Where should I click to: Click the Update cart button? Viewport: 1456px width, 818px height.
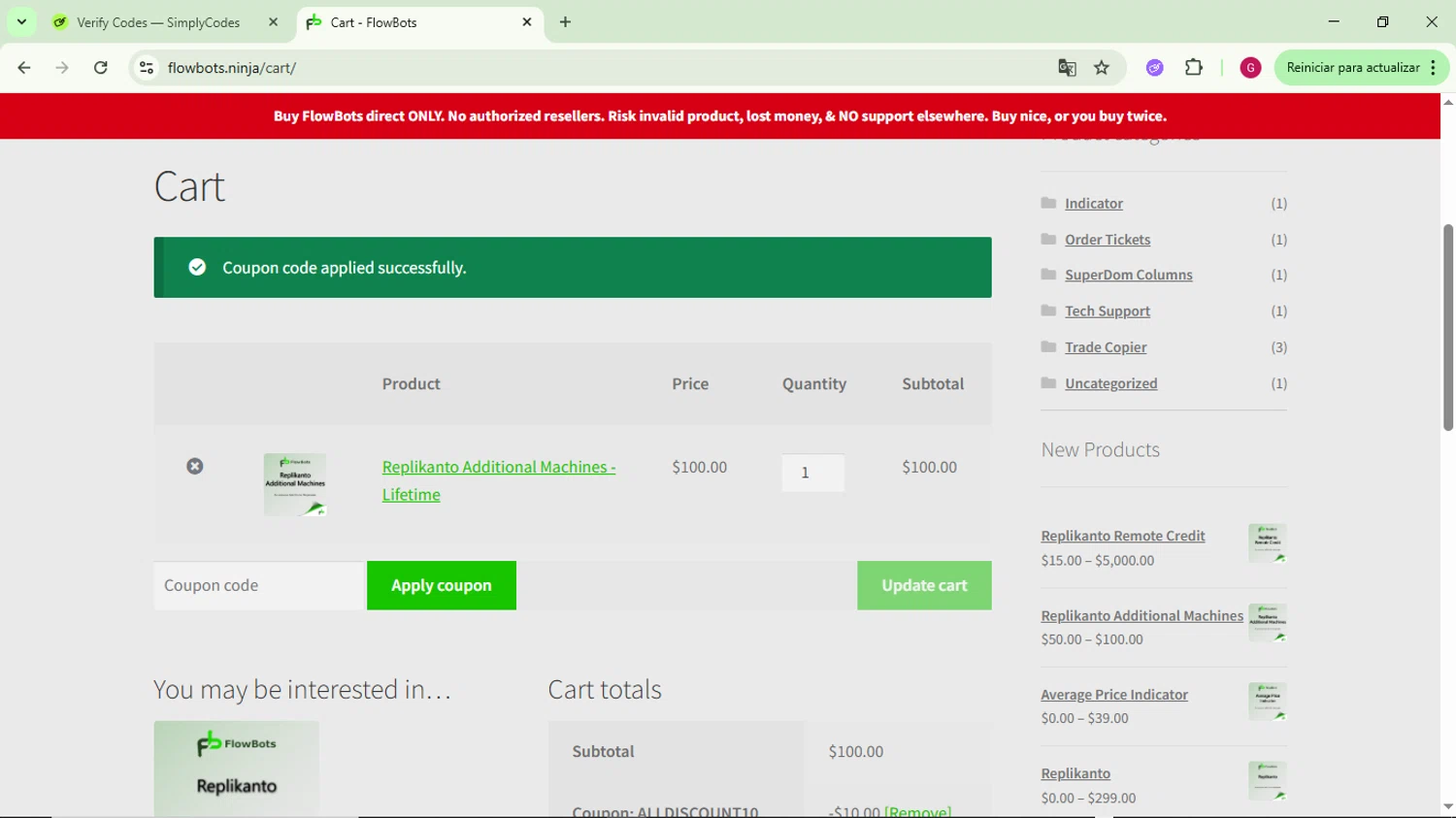[924, 585]
